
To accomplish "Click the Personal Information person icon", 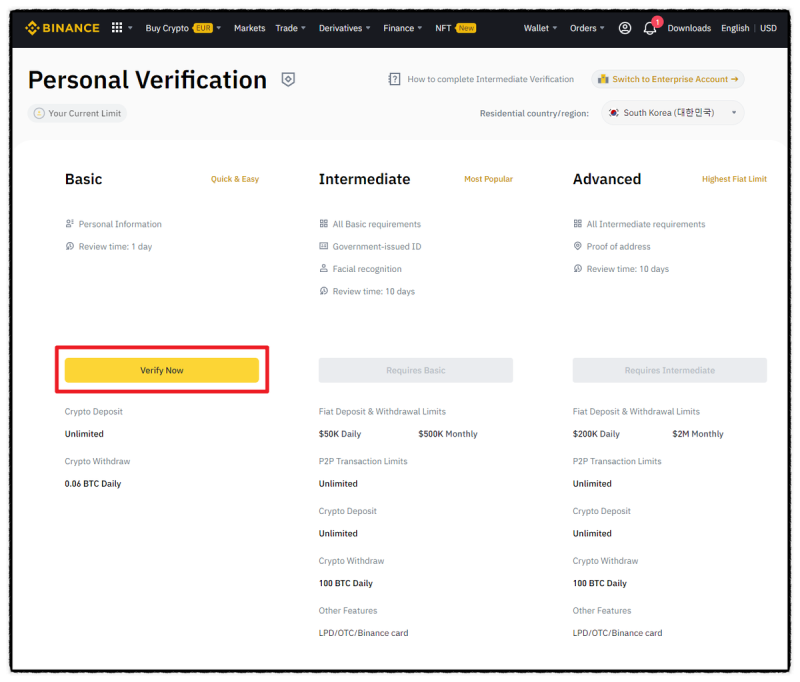I will [x=69, y=223].
